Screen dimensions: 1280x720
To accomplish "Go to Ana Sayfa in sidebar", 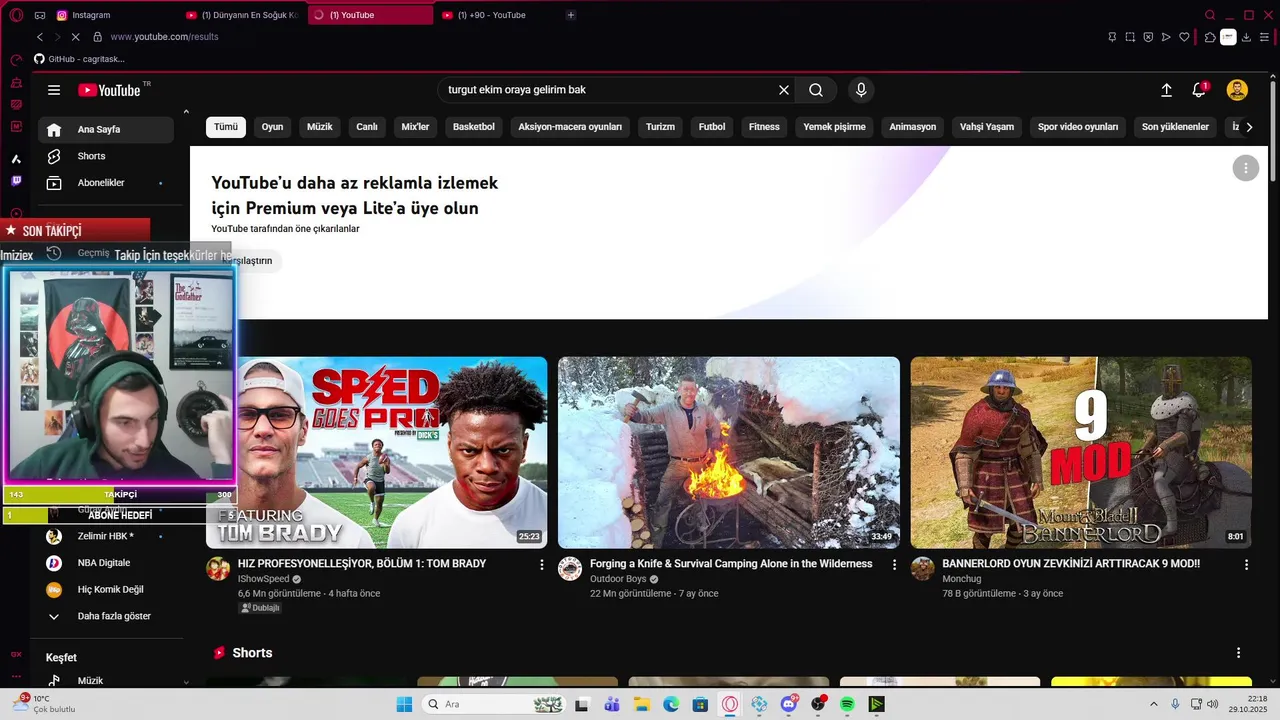I will 106,129.
